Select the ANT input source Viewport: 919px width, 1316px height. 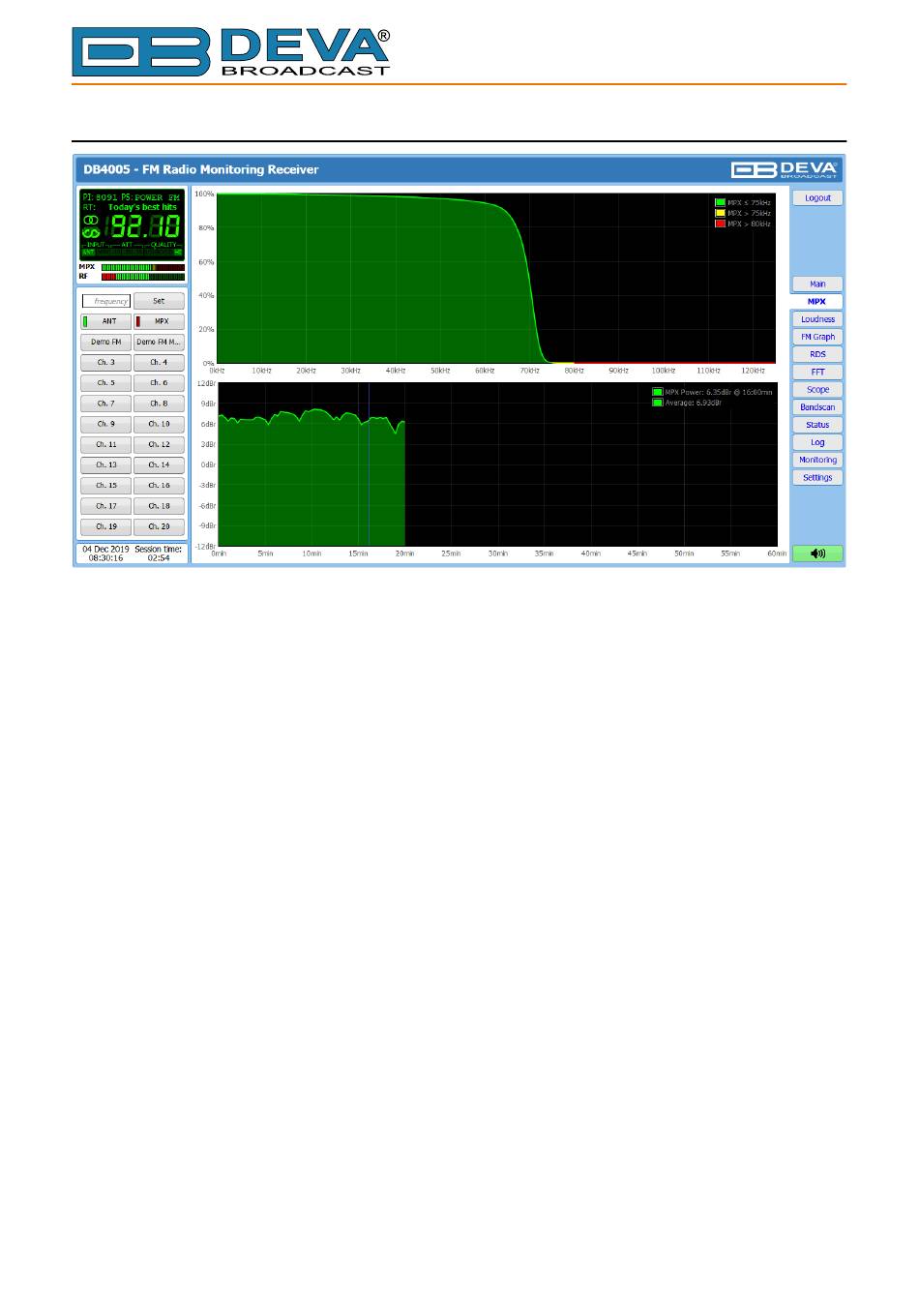(105, 321)
